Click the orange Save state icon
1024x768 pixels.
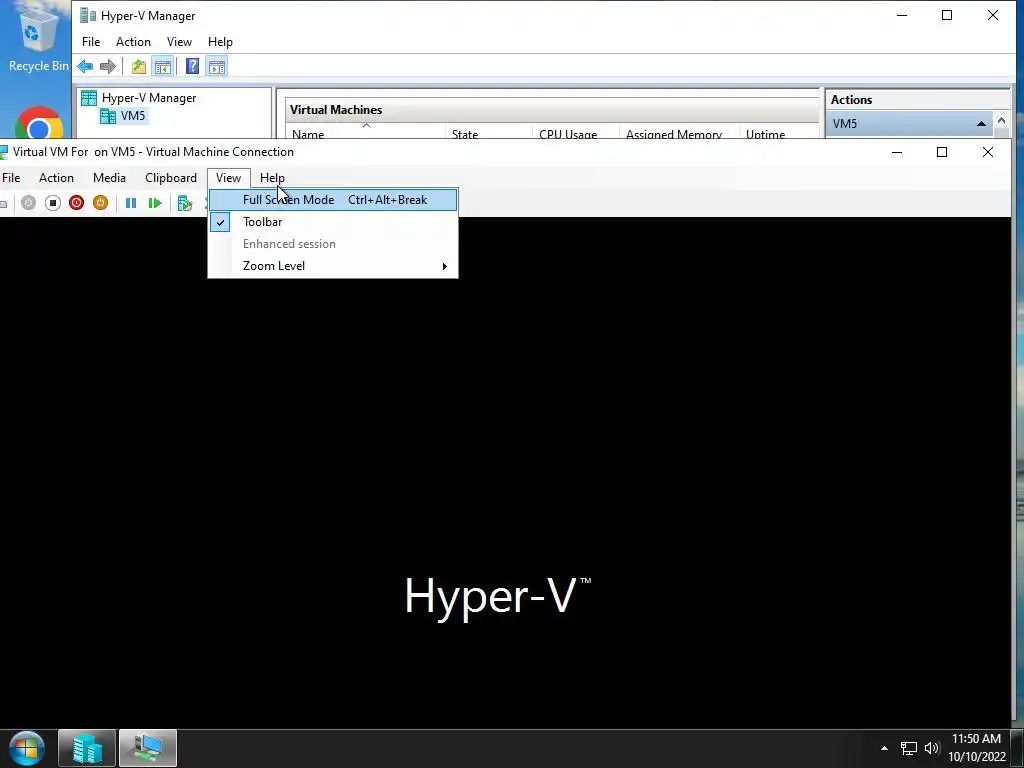tap(100, 203)
